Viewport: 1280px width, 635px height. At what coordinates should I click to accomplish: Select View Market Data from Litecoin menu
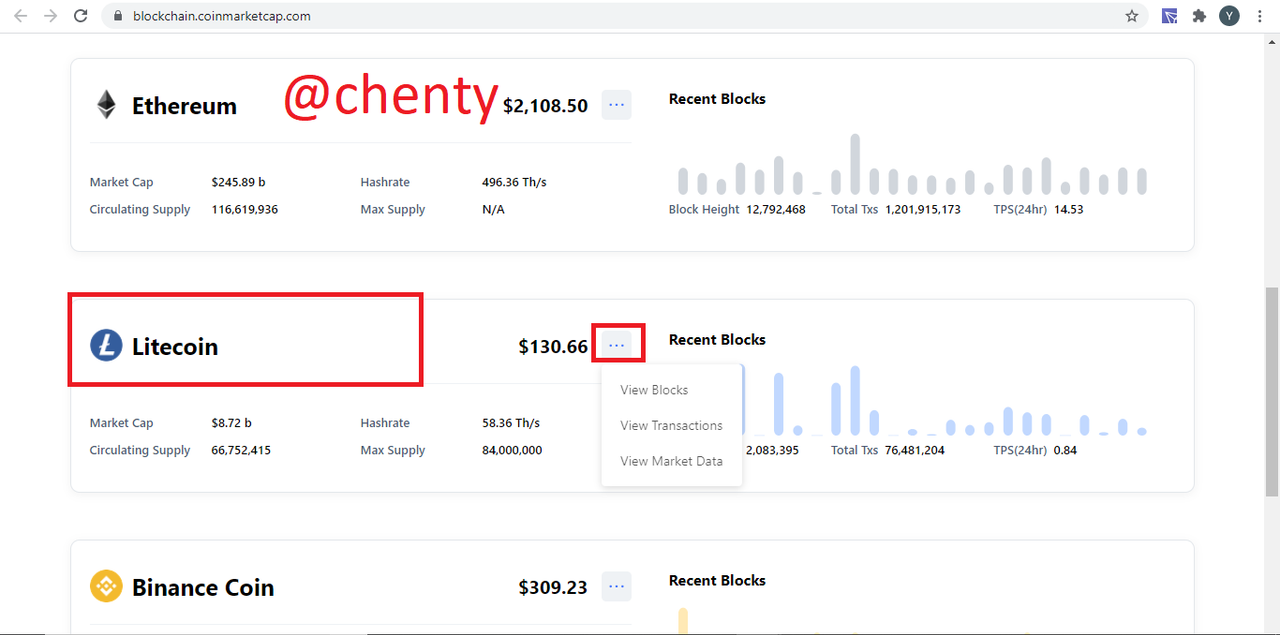[x=671, y=461]
